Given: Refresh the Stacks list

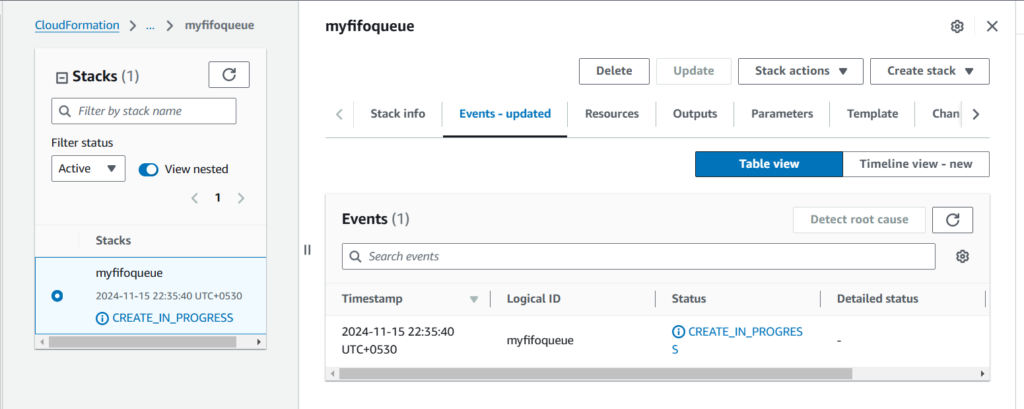Looking at the screenshot, I should pos(228,75).
